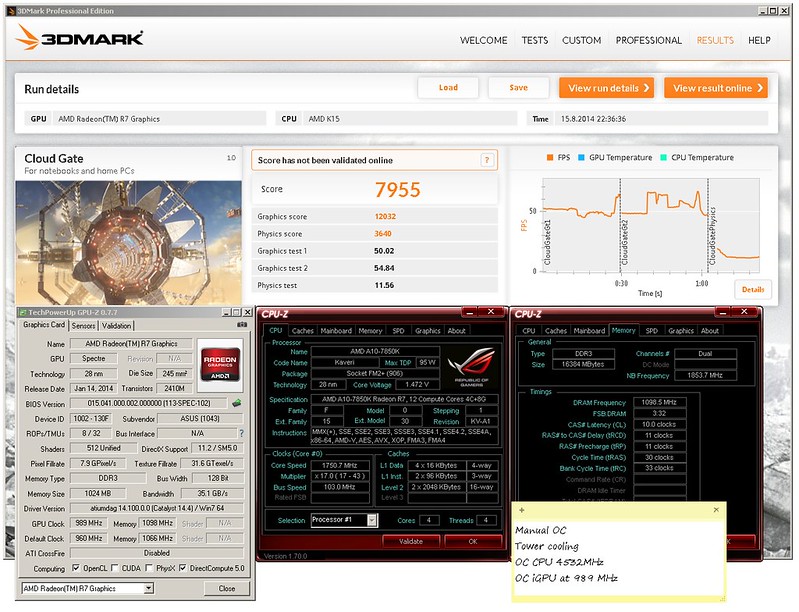Viewport: 799px width, 612px height.
Task: Open the Memory tab in left CPU-Z window
Action: pos(370,331)
